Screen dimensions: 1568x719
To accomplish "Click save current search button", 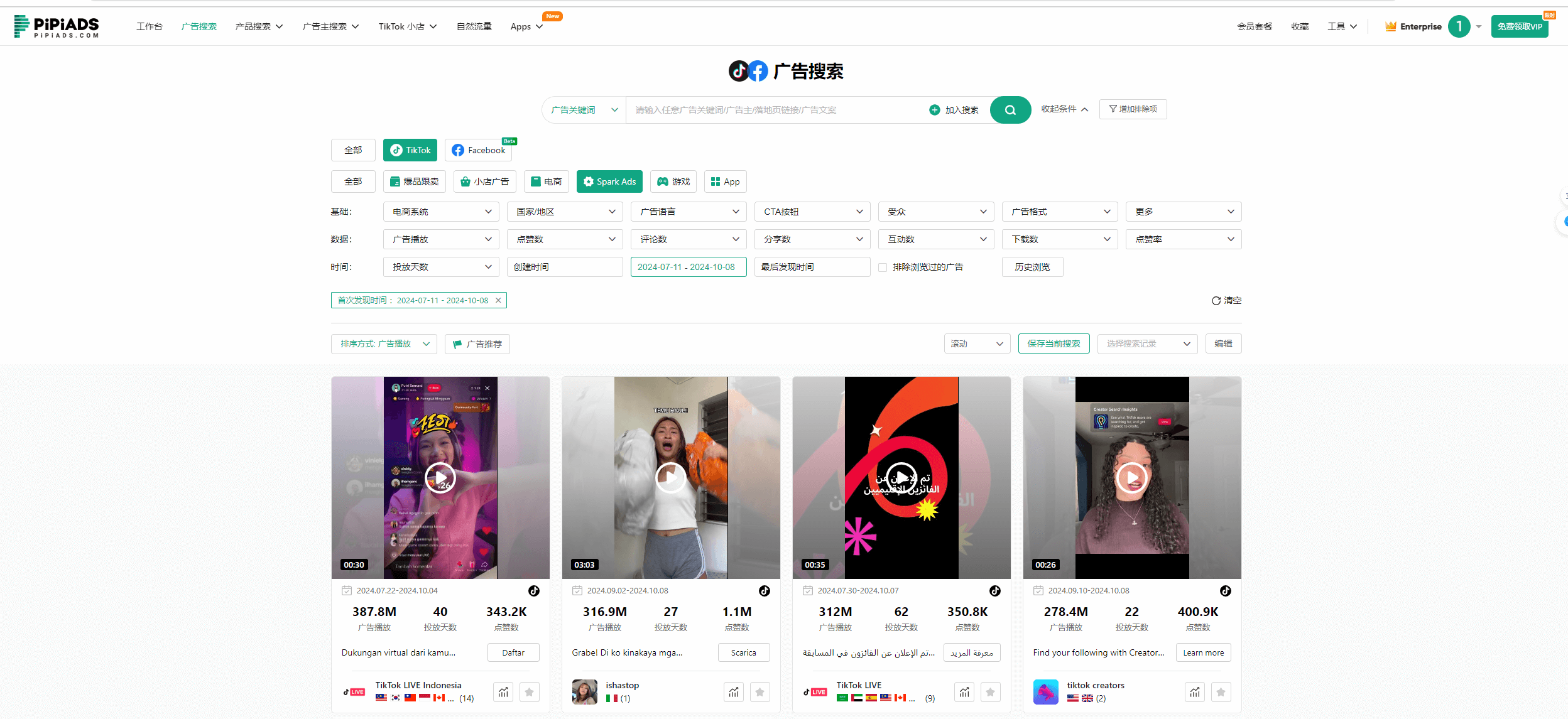I will point(1053,343).
